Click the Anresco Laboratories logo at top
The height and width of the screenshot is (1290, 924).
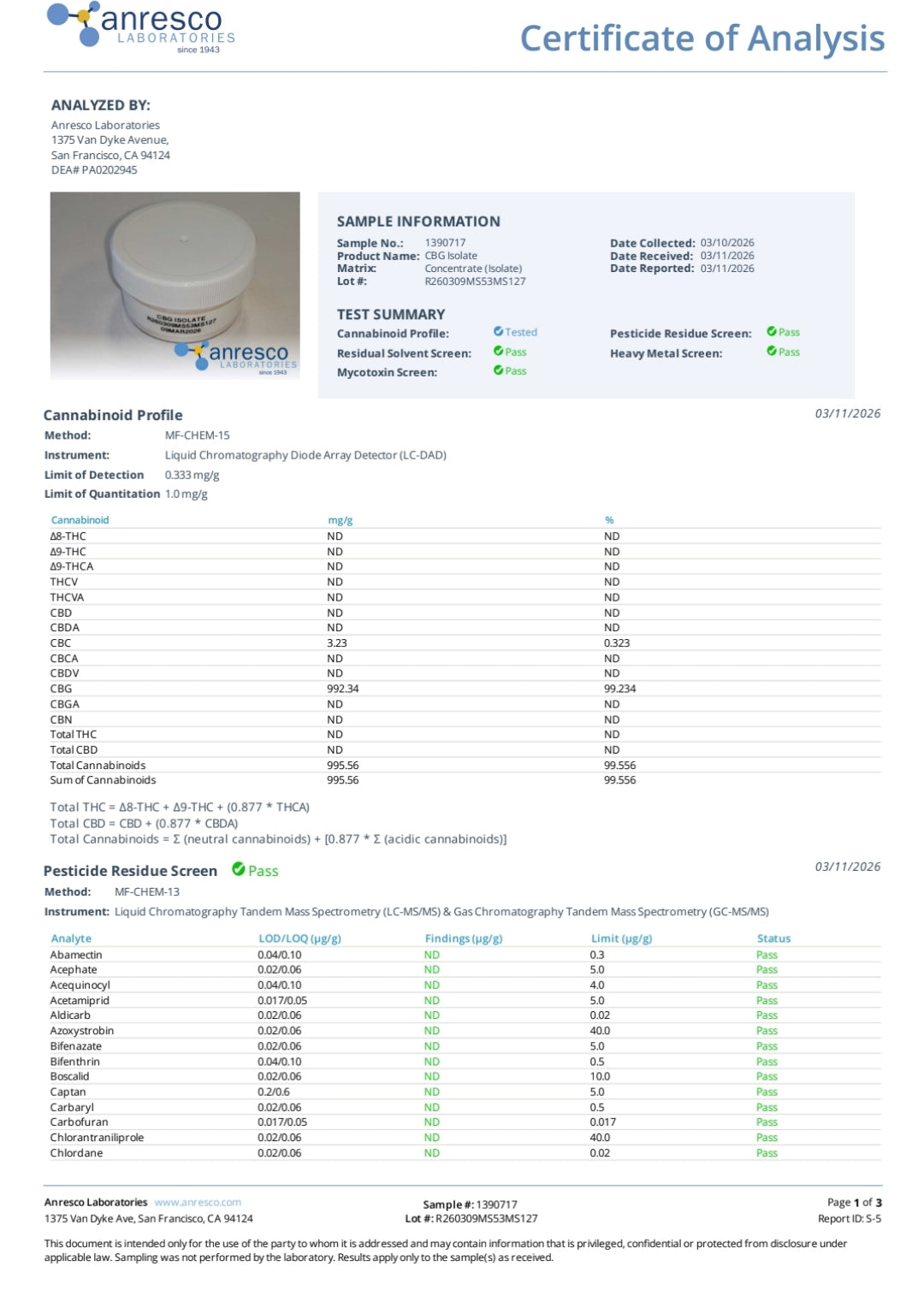pos(141,28)
